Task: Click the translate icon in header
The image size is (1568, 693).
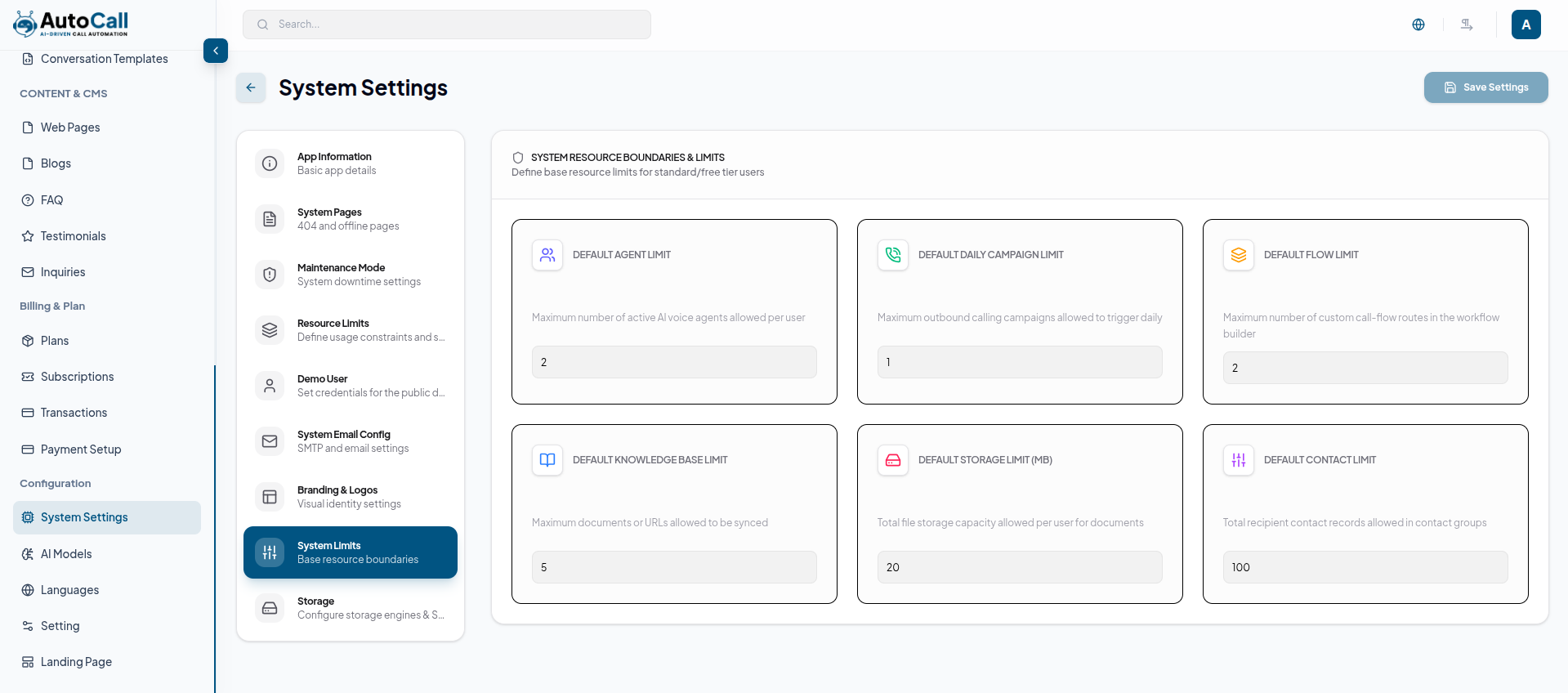Action: (x=1467, y=25)
